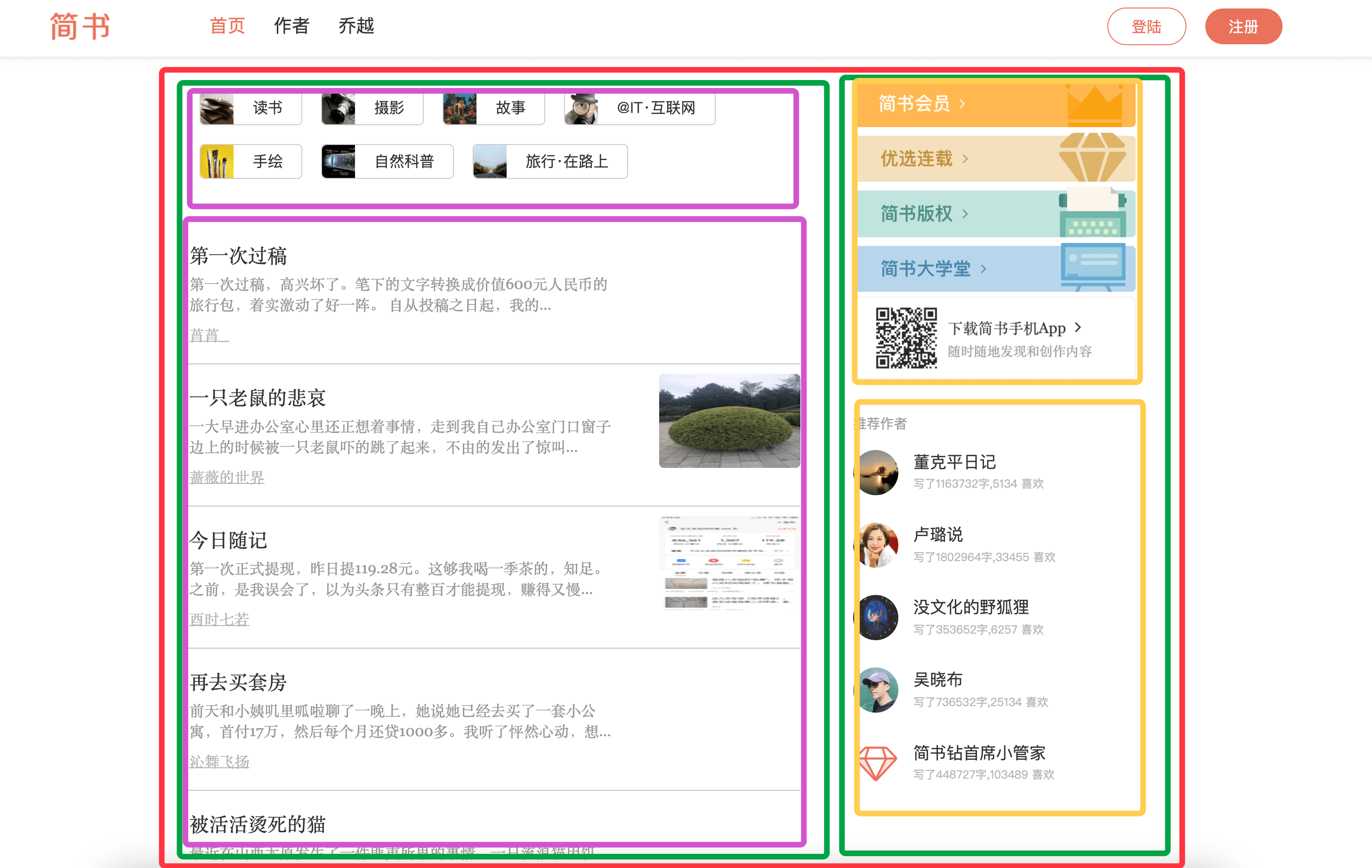
Task: Click the chevron next to 优选连载
Action: pyautogui.click(x=965, y=158)
